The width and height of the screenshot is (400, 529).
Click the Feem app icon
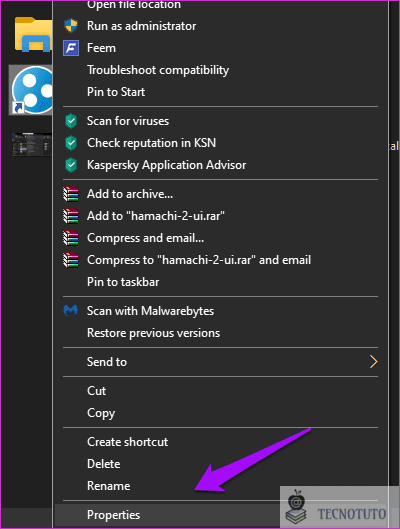pyautogui.click(x=71, y=48)
